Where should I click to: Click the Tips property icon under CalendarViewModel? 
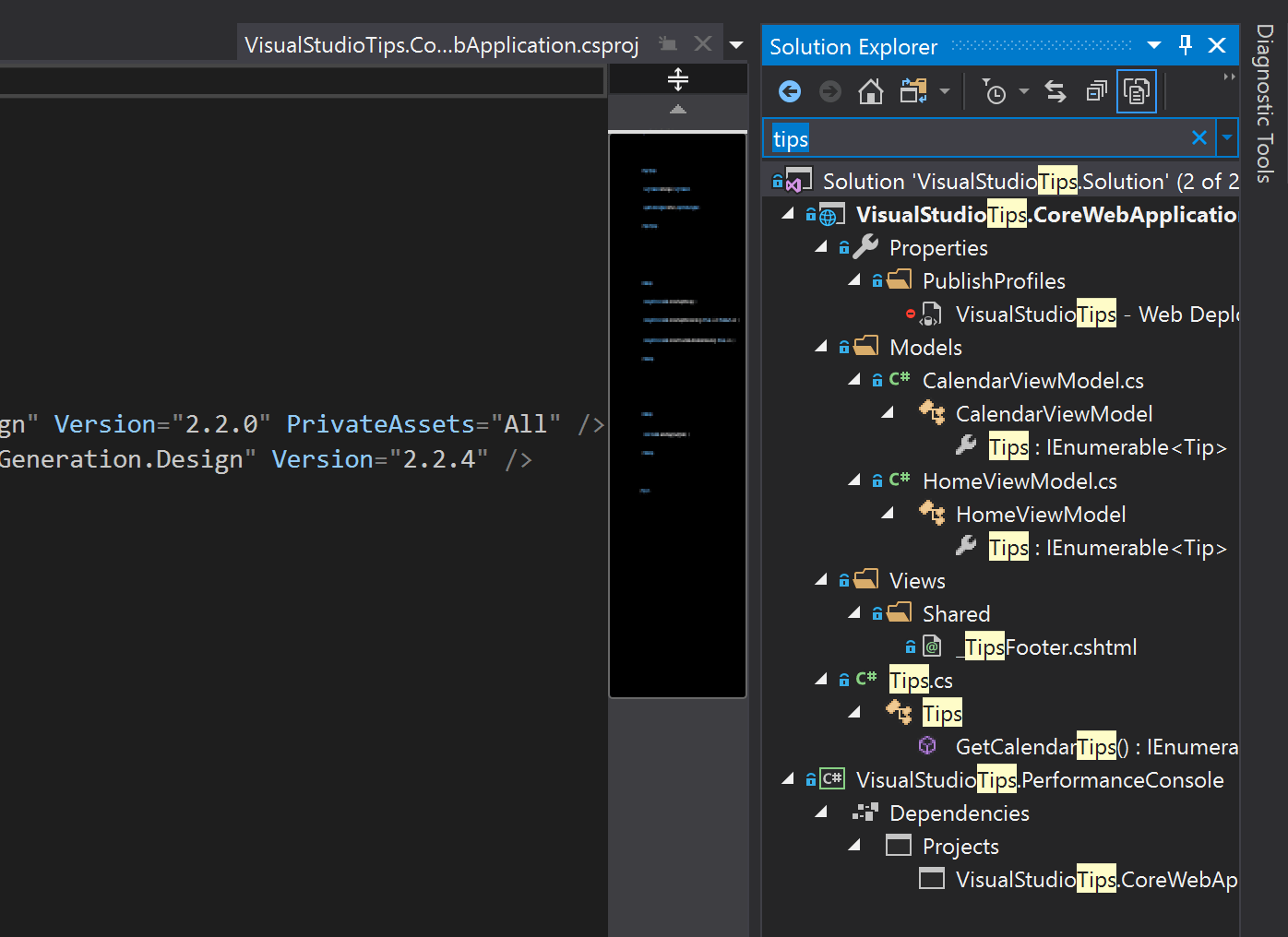point(966,445)
